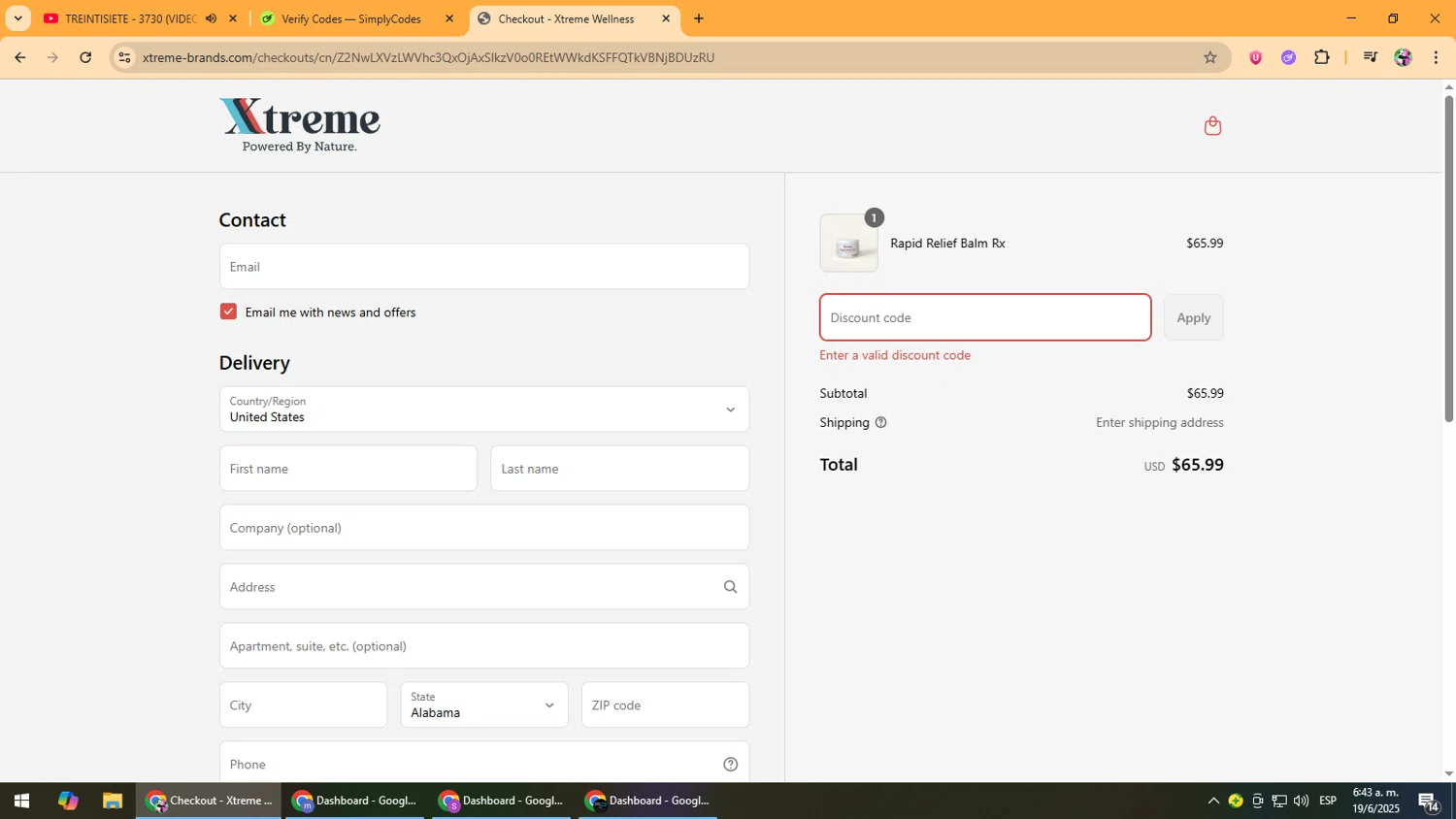Viewport: 1456px width, 819px height.
Task: Focus the Last name field
Action: tap(619, 469)
